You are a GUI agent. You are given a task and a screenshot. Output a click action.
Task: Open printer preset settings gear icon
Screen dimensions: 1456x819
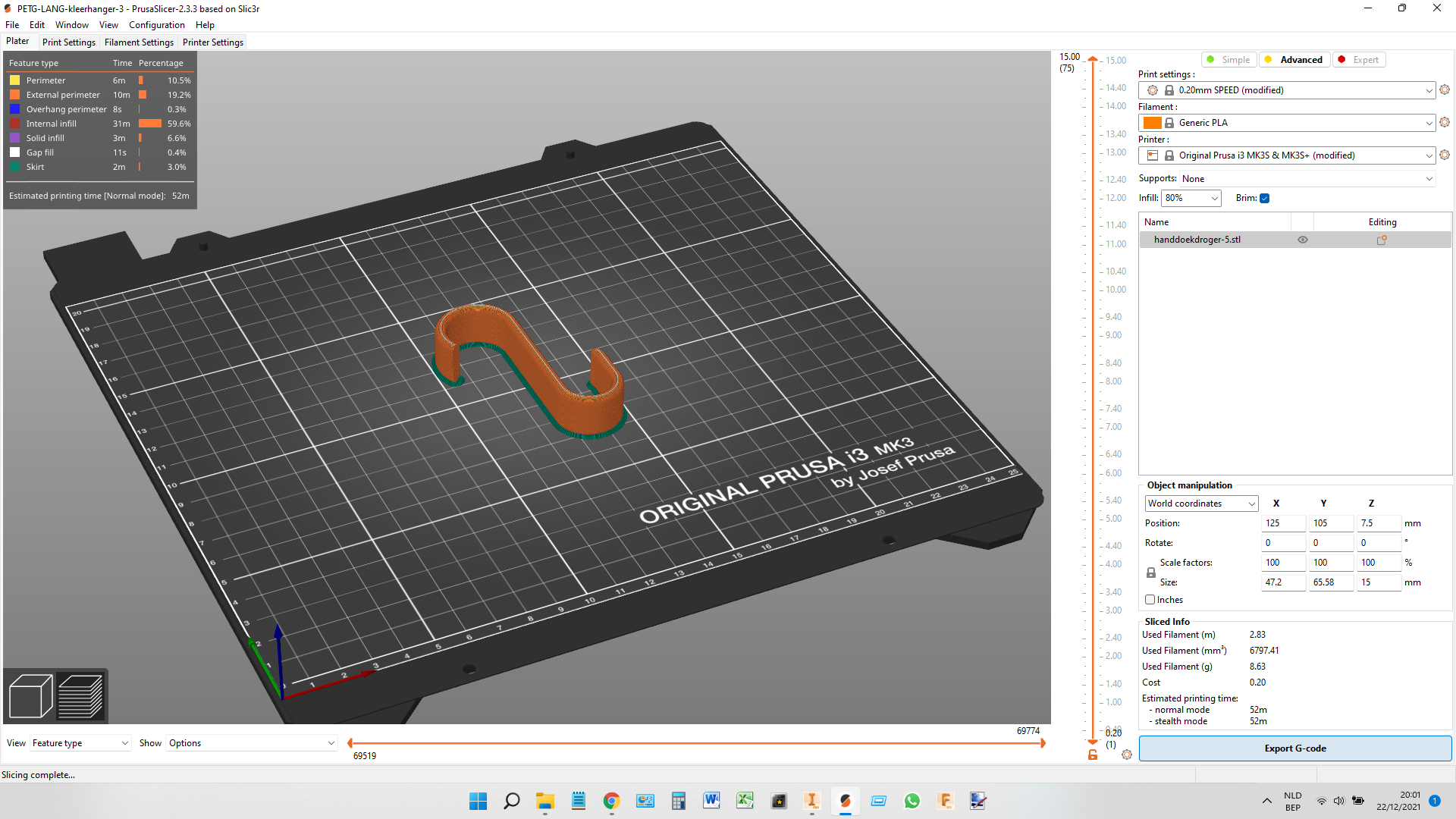(x=1445, y=155)
